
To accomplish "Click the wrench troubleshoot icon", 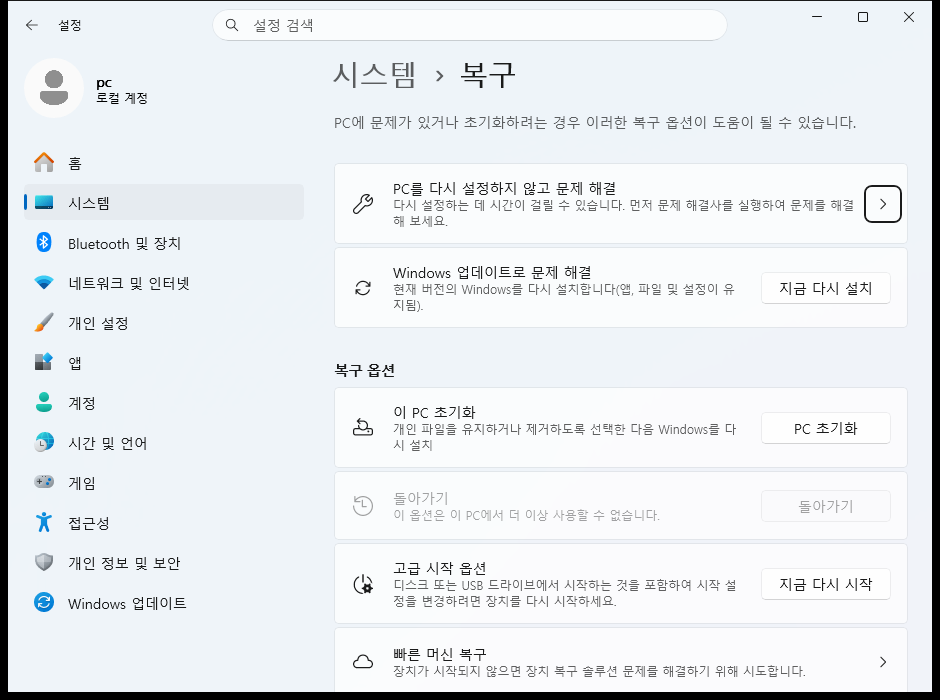I will coord(363,204).
